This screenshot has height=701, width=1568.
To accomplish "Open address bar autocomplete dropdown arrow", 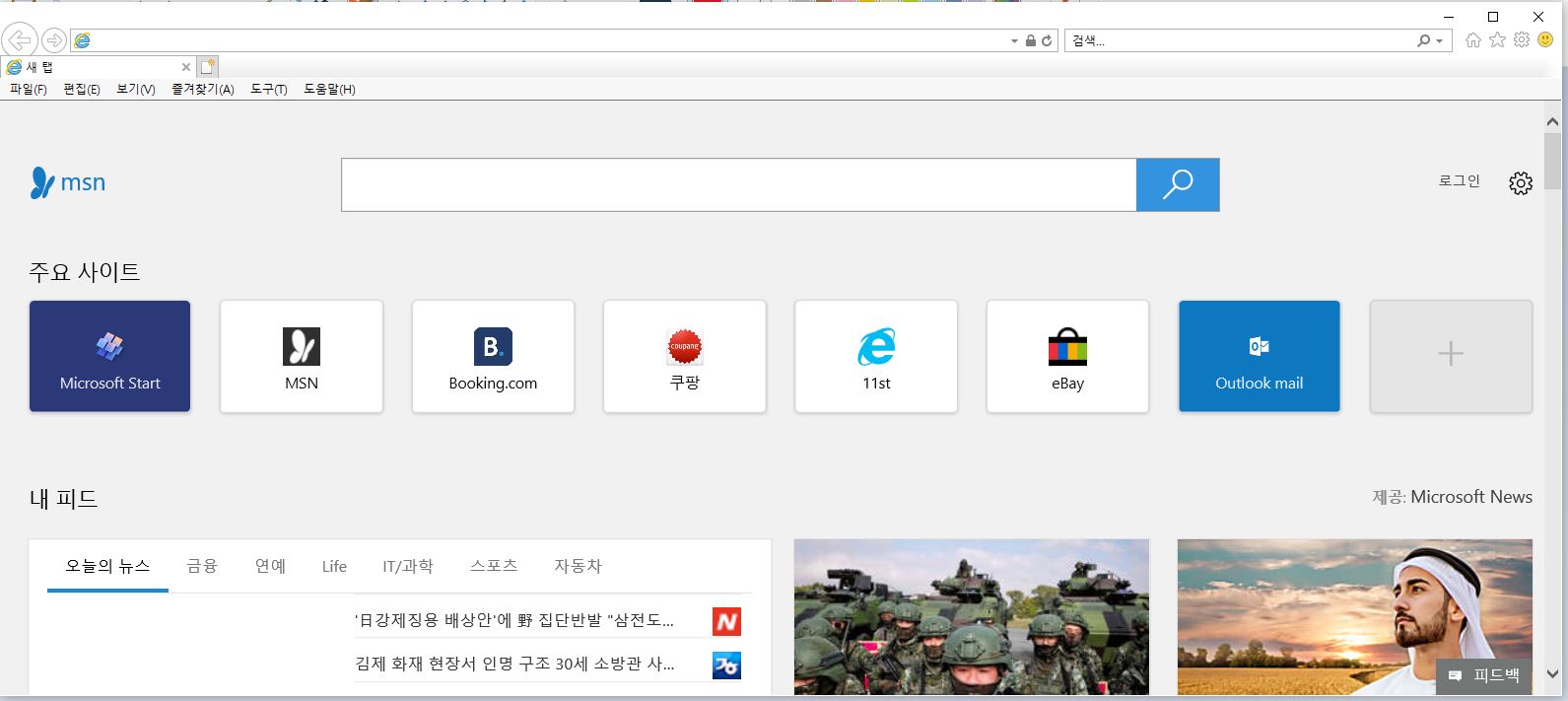I will tap(1014, 41).
